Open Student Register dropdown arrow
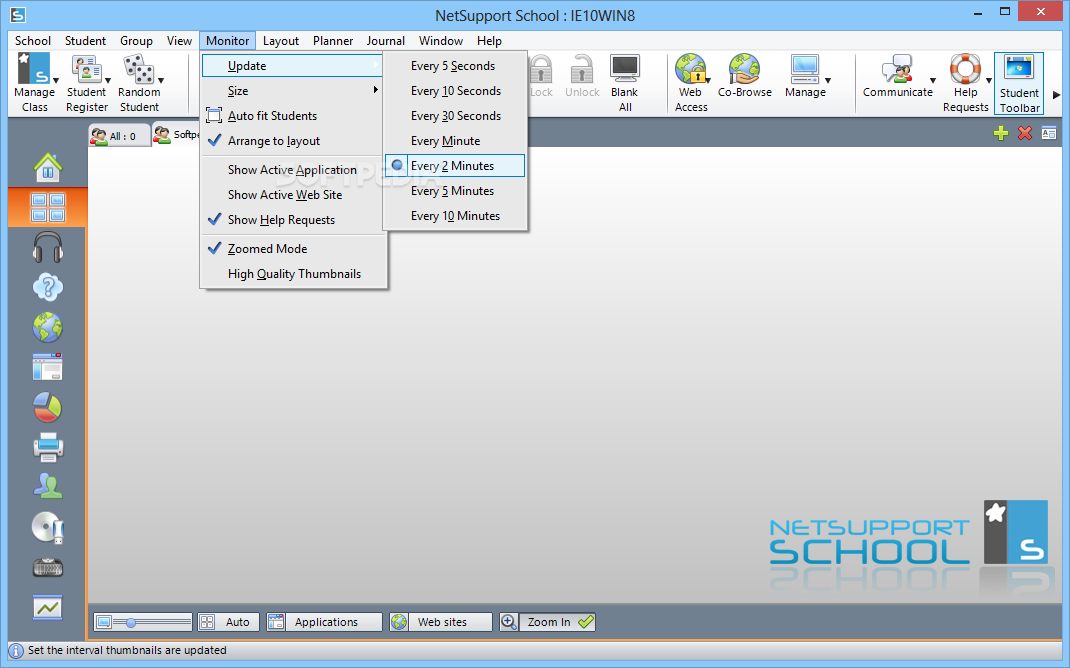Screen dimensions: 1070x668 [x=108, y=81]
